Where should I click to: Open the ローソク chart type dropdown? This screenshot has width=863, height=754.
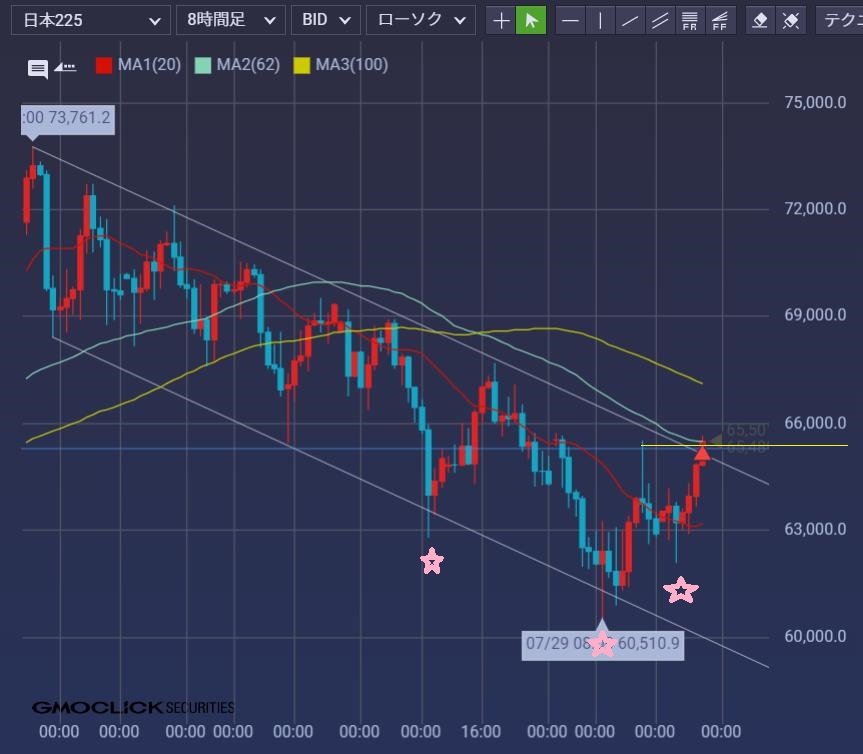click(x=421, y=20)
